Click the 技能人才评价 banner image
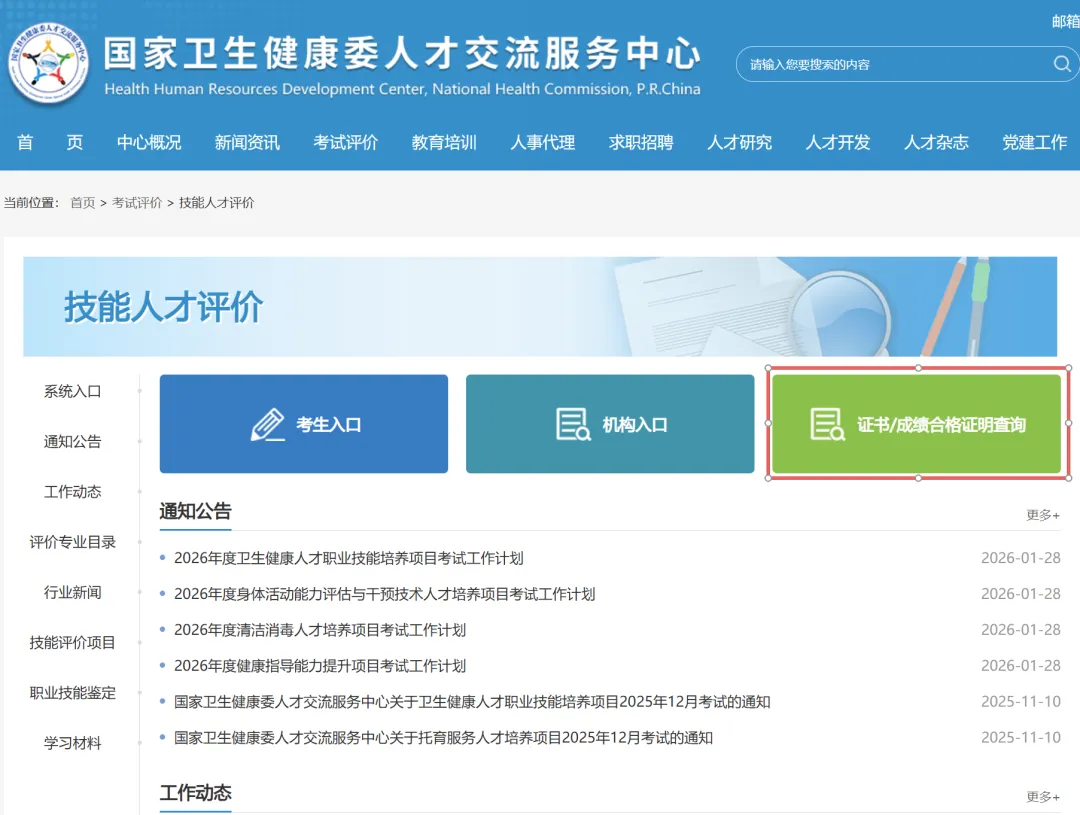The height and width of the screenshot is (815, 1080). tap(540, 307)
